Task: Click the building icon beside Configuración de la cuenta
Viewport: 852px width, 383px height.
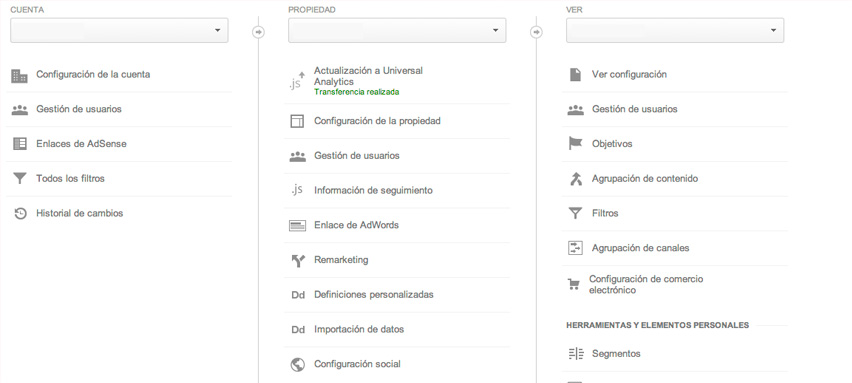Action: pos(20,76)
